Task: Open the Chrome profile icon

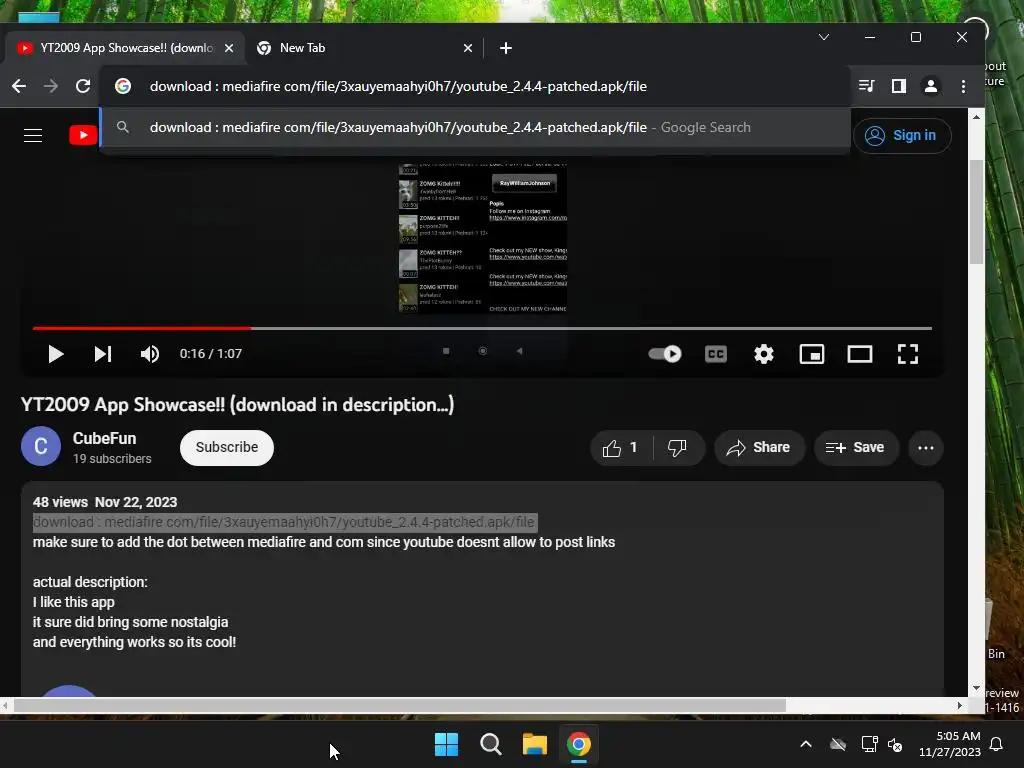Action: click(931, 86)
